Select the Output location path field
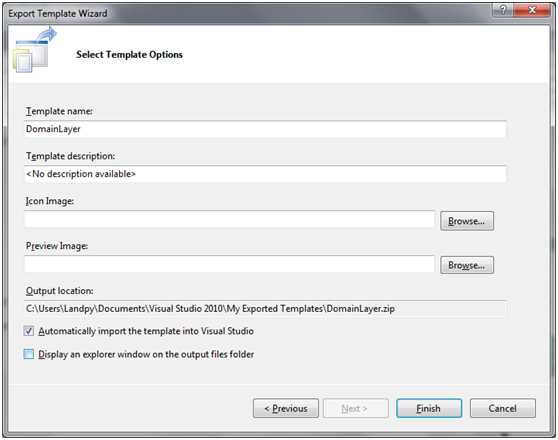This screenshot has height=440, width=558. [x=265, y=309]
